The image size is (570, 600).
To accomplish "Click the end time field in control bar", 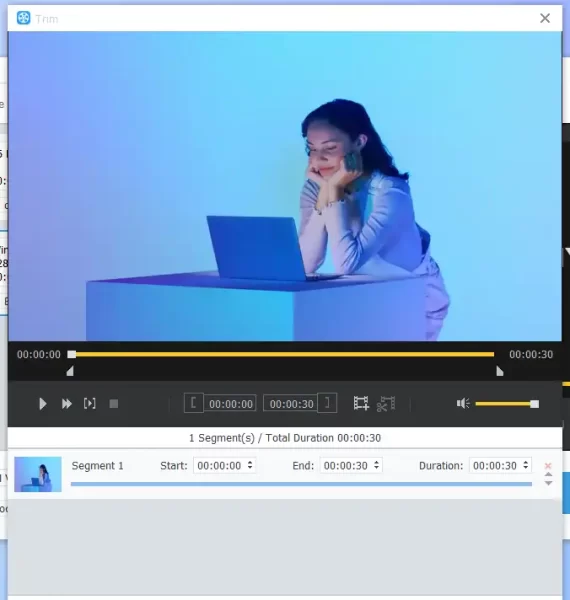I will [291, 404].
